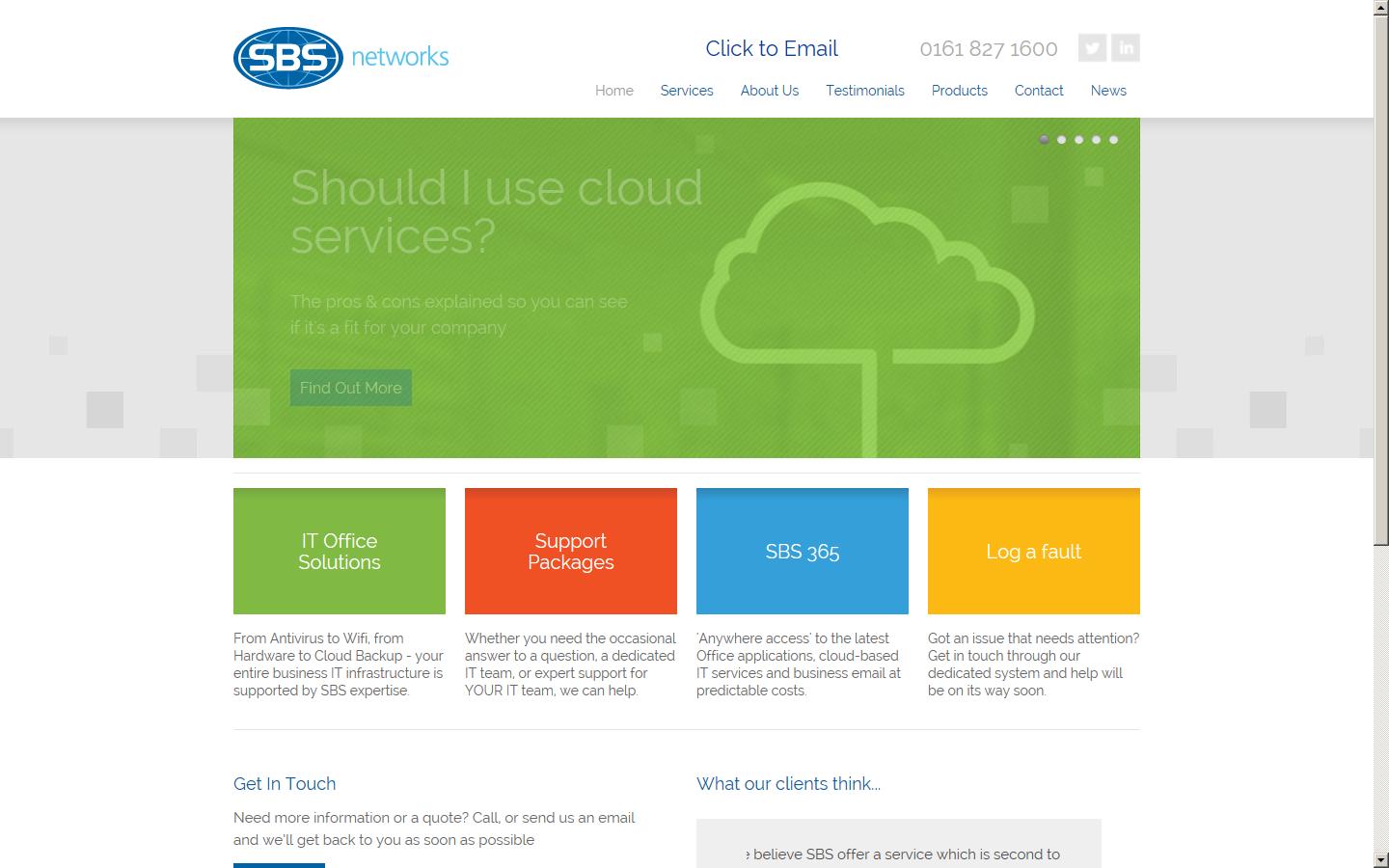
Task: Open the Twitter social icon
Action: [1092, 47]
